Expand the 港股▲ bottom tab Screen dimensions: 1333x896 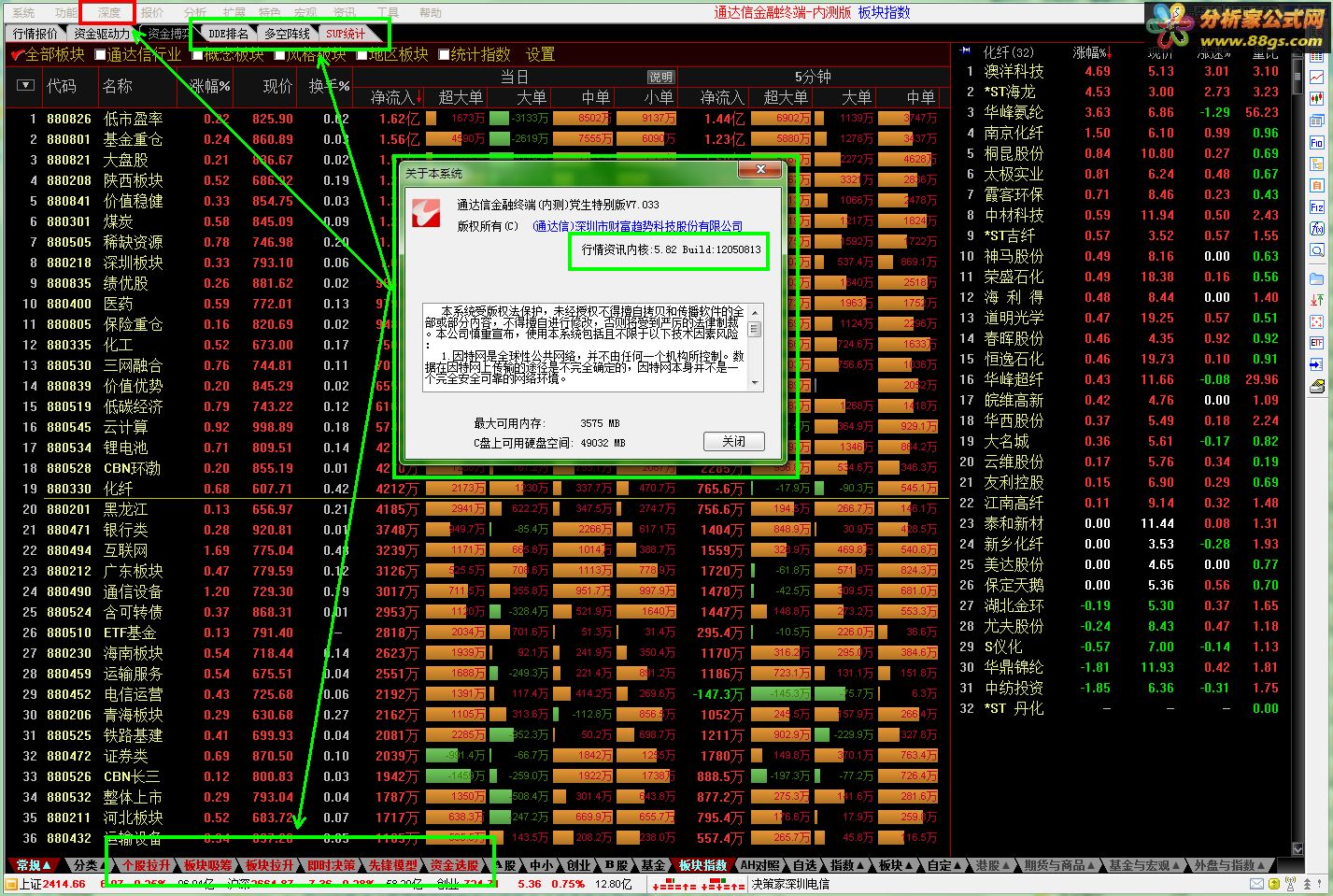(x=993, y=865)
